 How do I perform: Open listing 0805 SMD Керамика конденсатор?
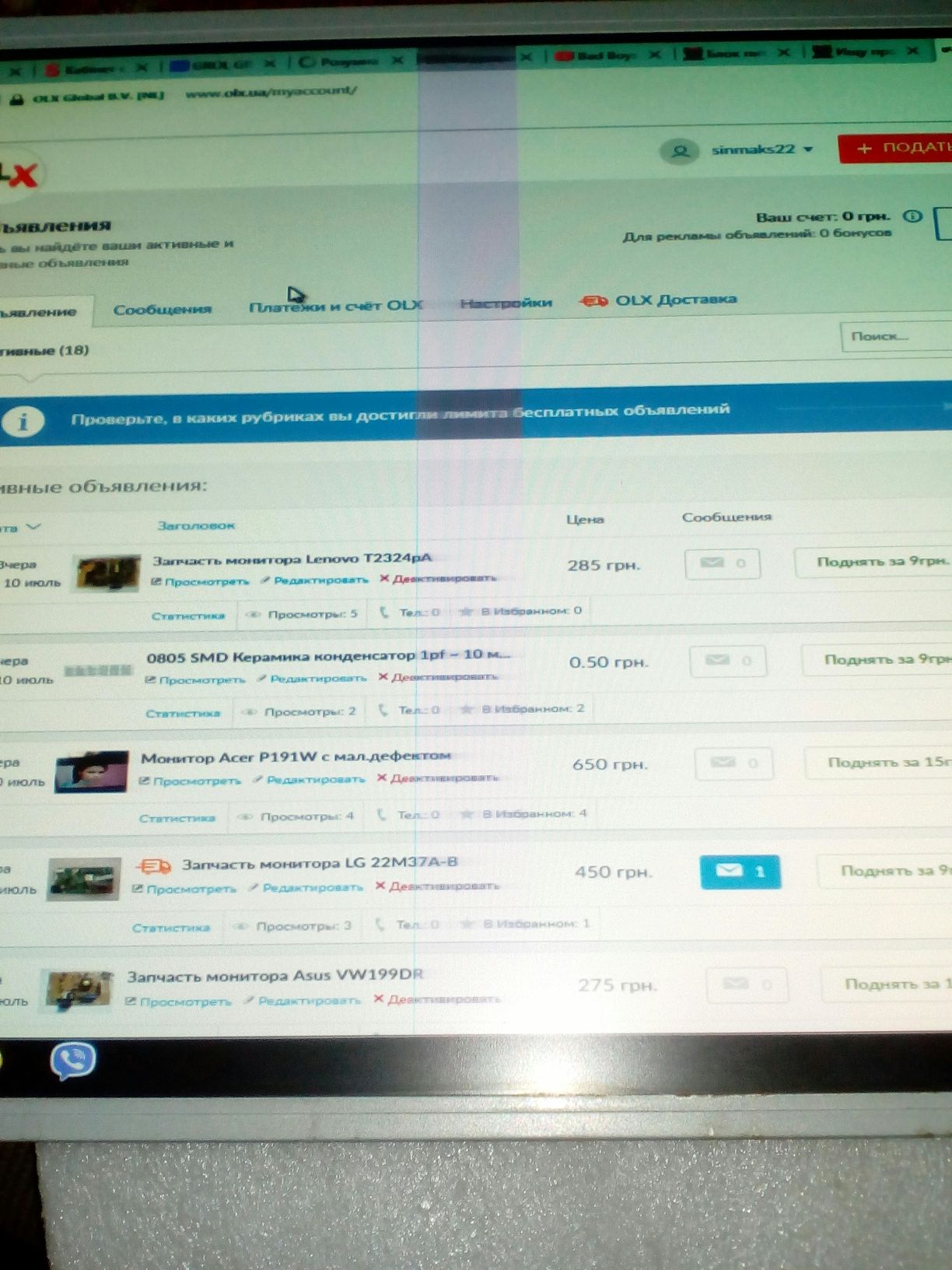click(327, 655)
